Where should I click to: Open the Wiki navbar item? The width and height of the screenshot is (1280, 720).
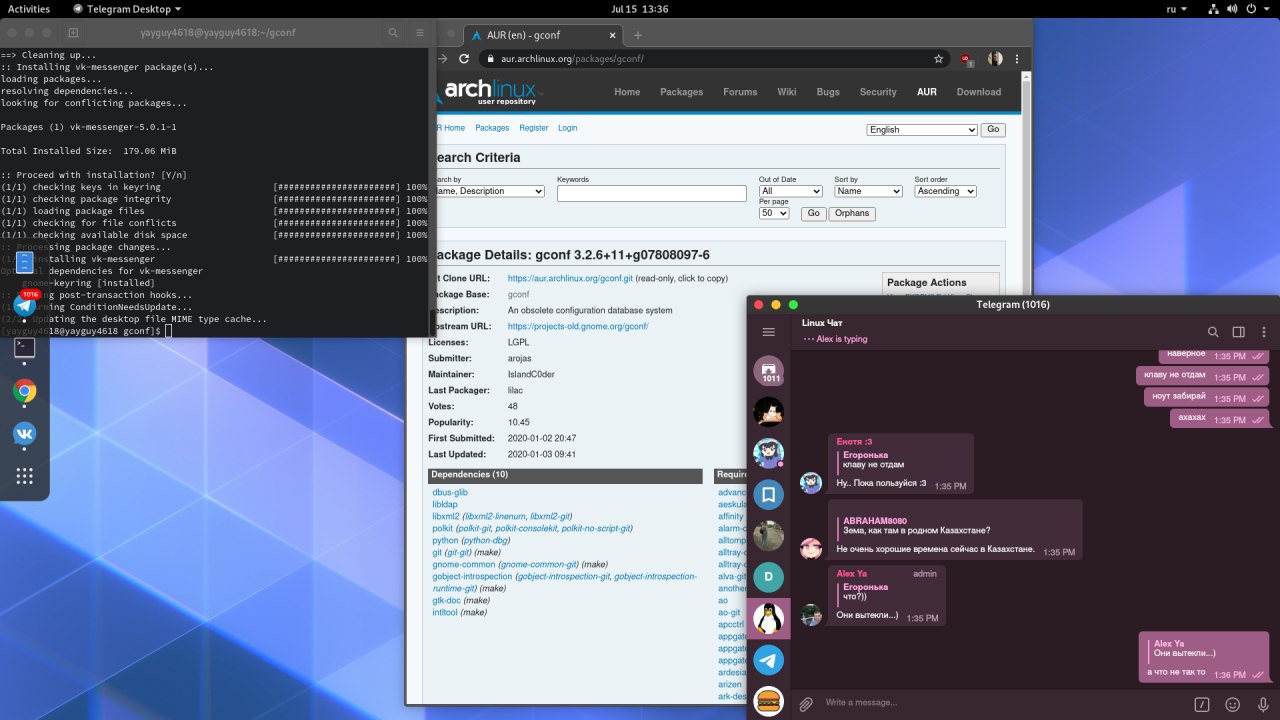click(x=787, y=92)
